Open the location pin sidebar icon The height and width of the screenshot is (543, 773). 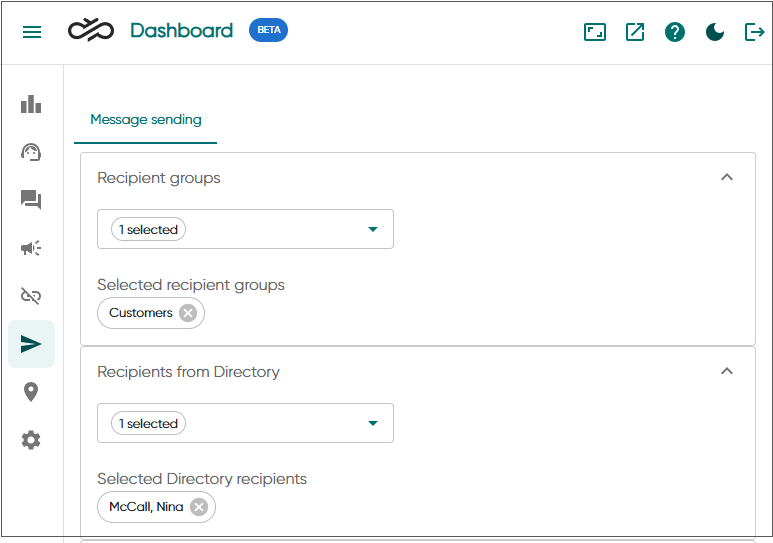[x=31, y=392]
